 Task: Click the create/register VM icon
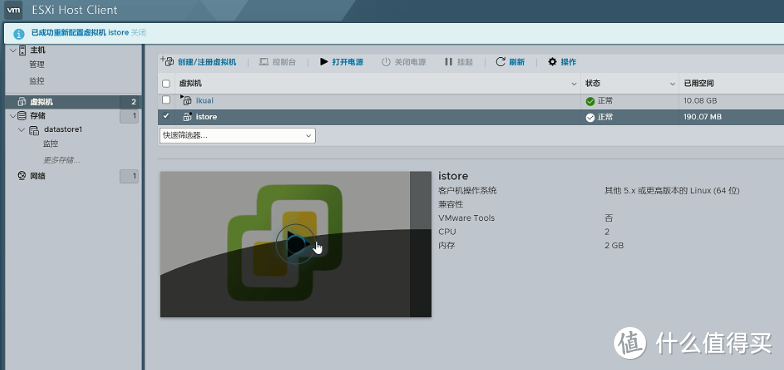click(x=168, y=62)
